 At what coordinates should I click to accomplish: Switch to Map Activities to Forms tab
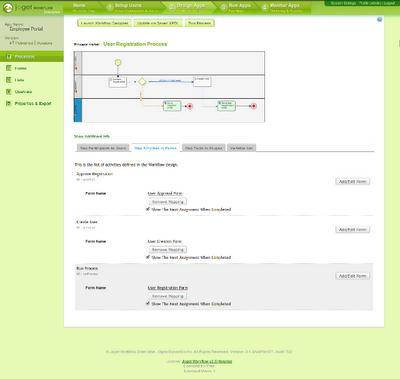click(156, 148)
